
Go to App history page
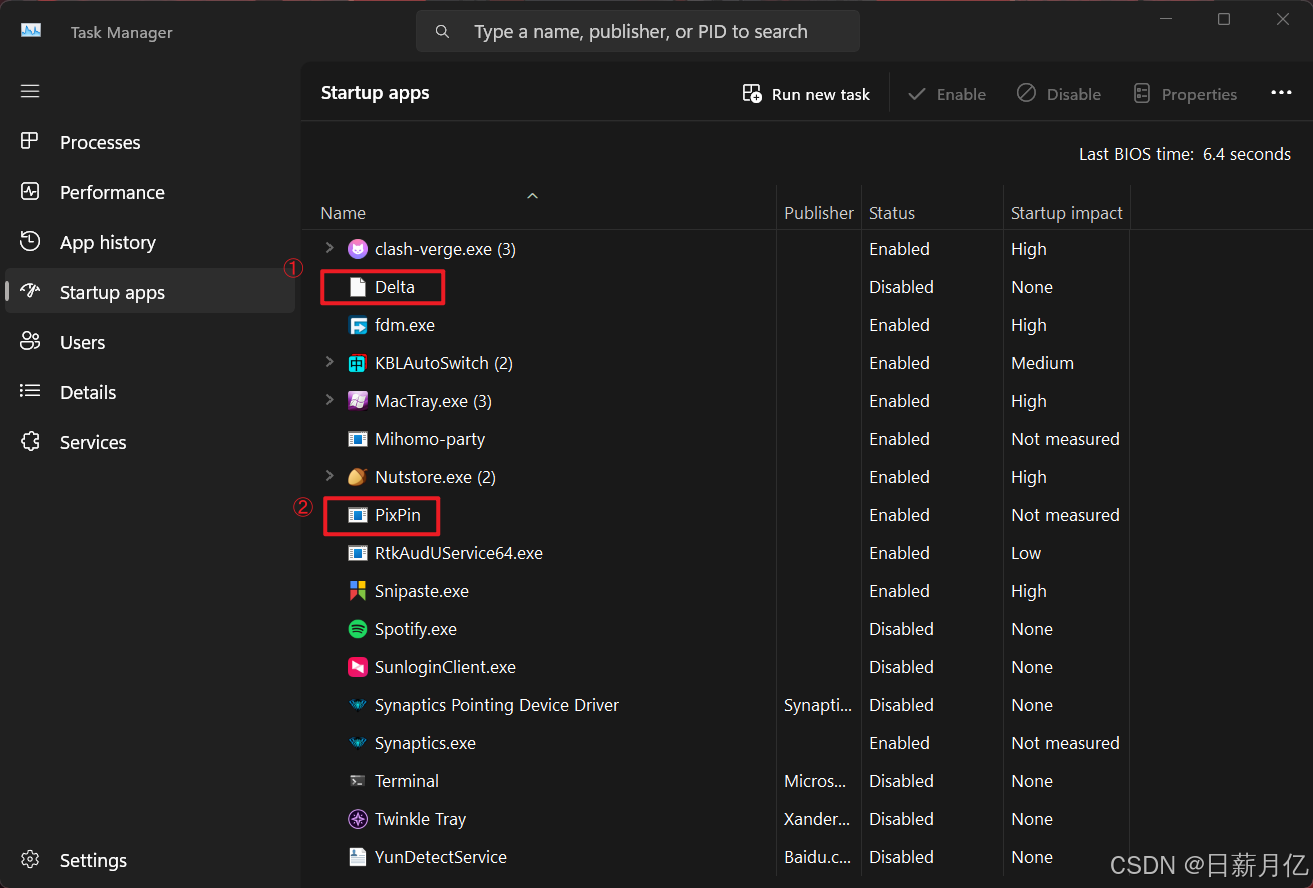coord(150,242)
